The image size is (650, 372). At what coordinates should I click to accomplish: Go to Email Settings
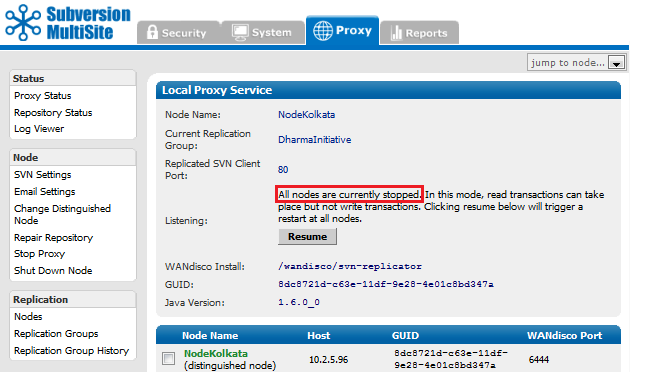coord(44,192)
